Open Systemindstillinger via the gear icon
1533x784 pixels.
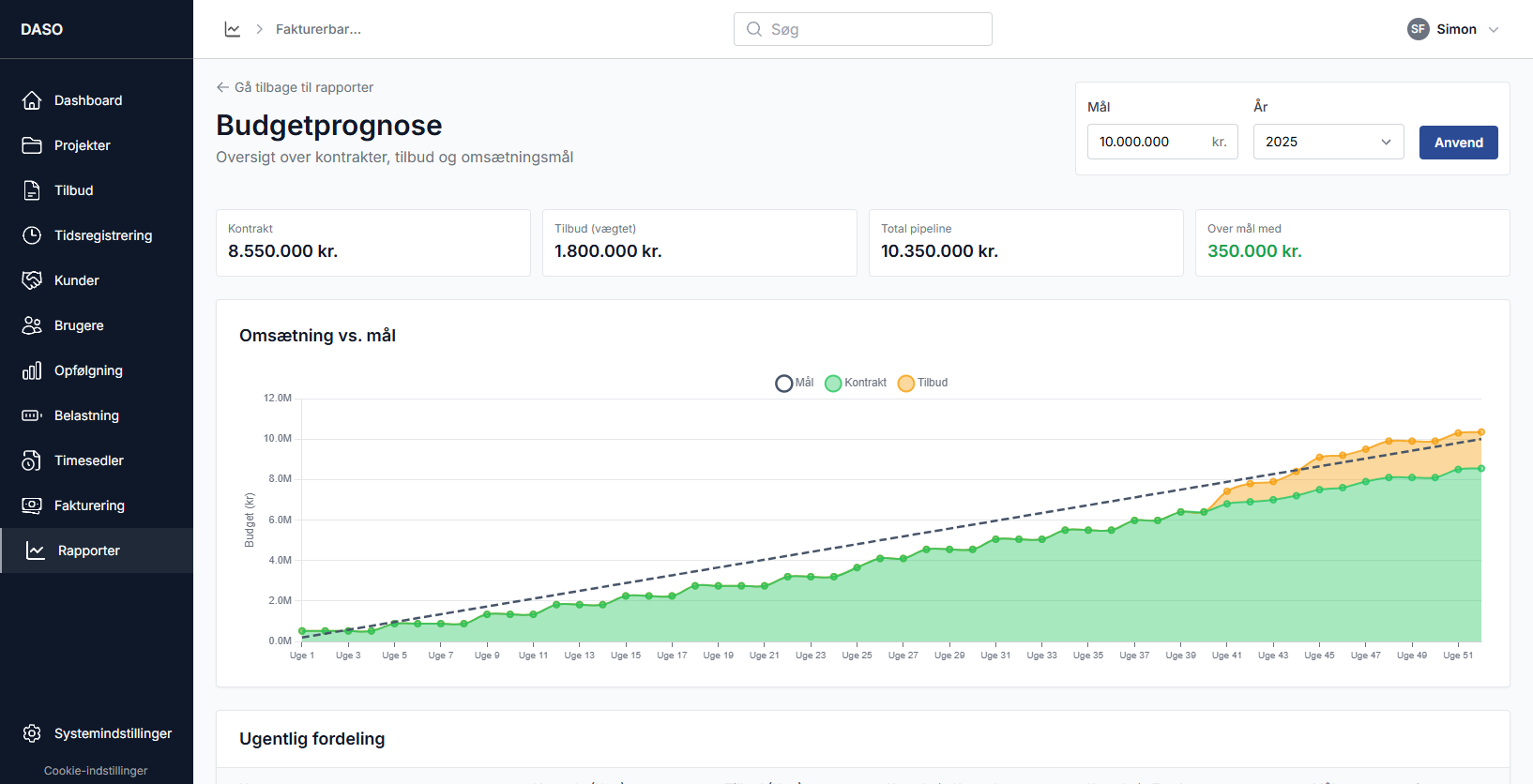click(x=32, y=733)
